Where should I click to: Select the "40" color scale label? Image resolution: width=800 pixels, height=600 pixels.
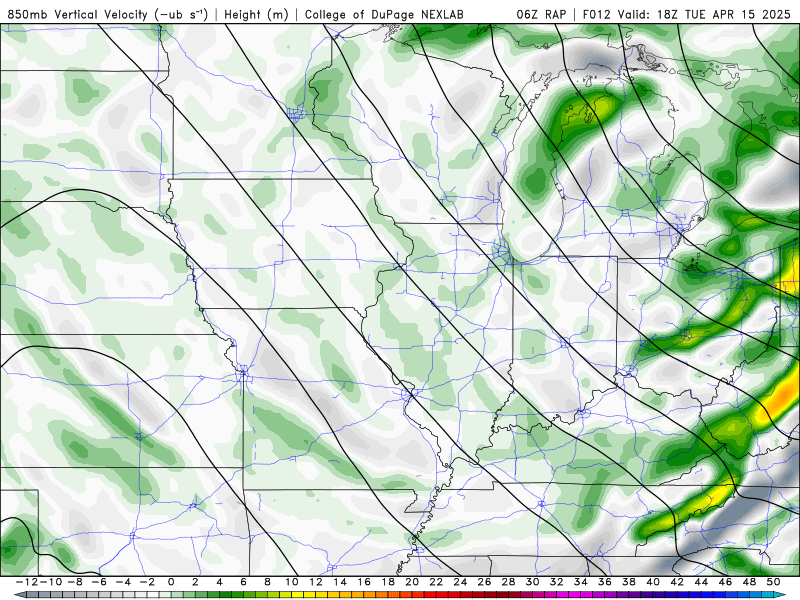pyautogui.click(x=653, y=582)
